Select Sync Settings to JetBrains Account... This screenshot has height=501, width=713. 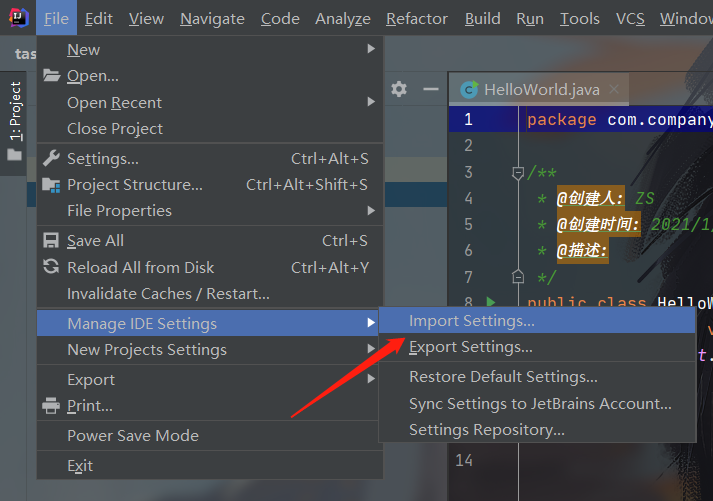pos(537,404)
